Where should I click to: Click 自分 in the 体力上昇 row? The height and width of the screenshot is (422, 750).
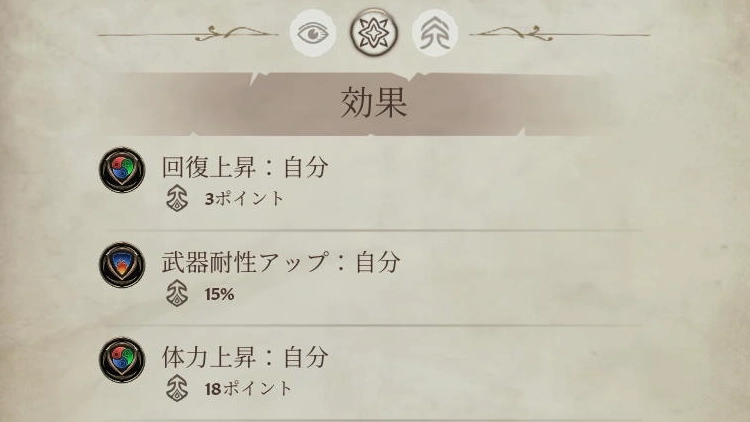click(x=306, y=356)
